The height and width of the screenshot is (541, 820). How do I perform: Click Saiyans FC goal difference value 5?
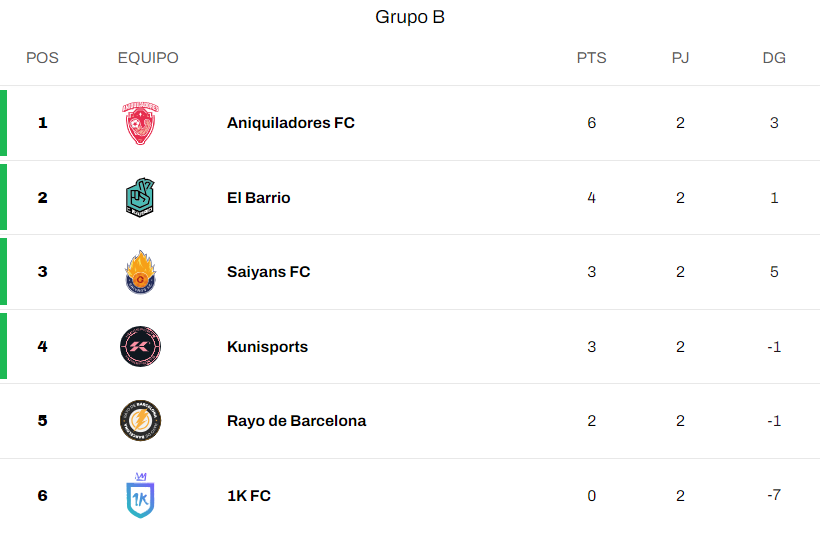pyautogui.click(x=774, y=272)
